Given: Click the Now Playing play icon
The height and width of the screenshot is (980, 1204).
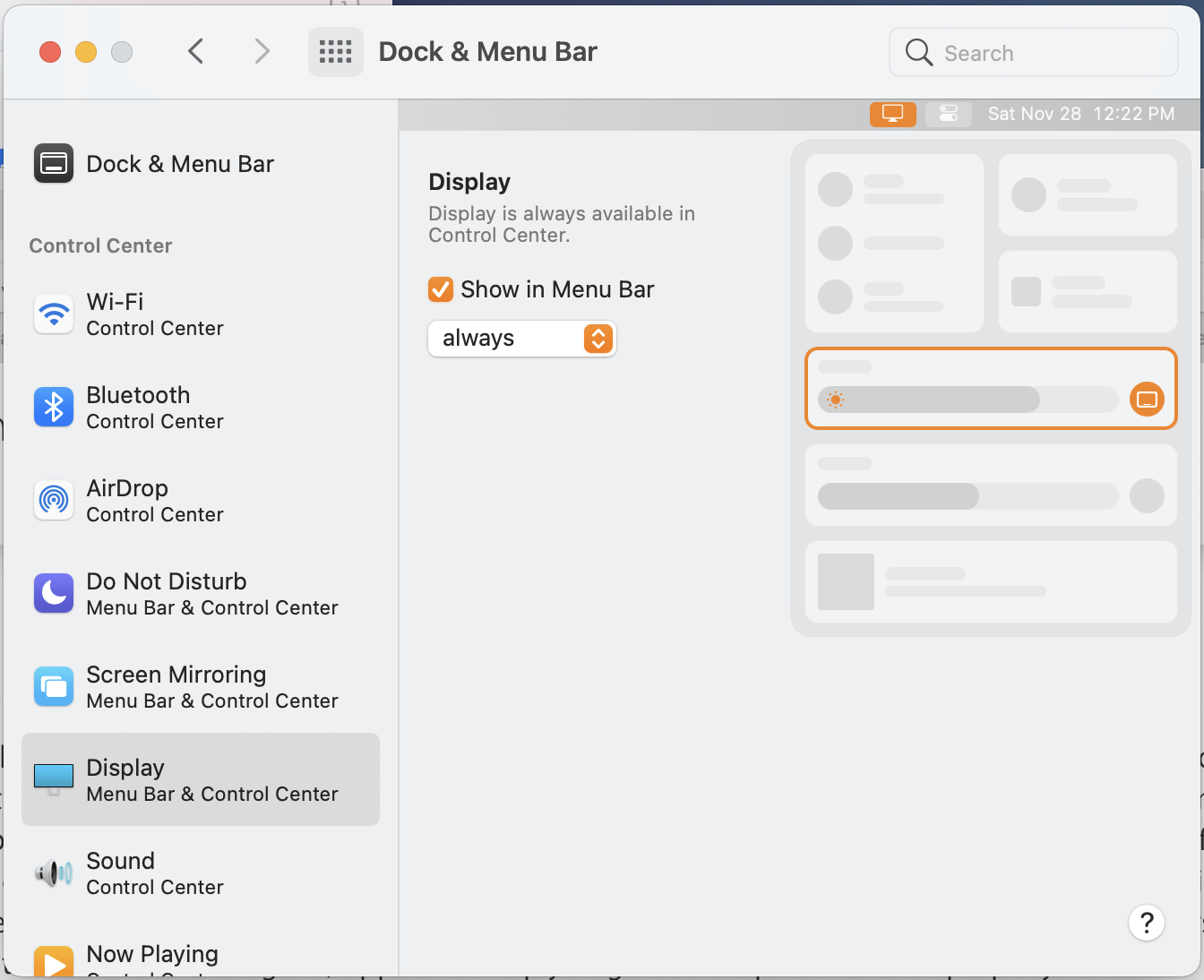Looking at the screenshot, I should (54, 962).
